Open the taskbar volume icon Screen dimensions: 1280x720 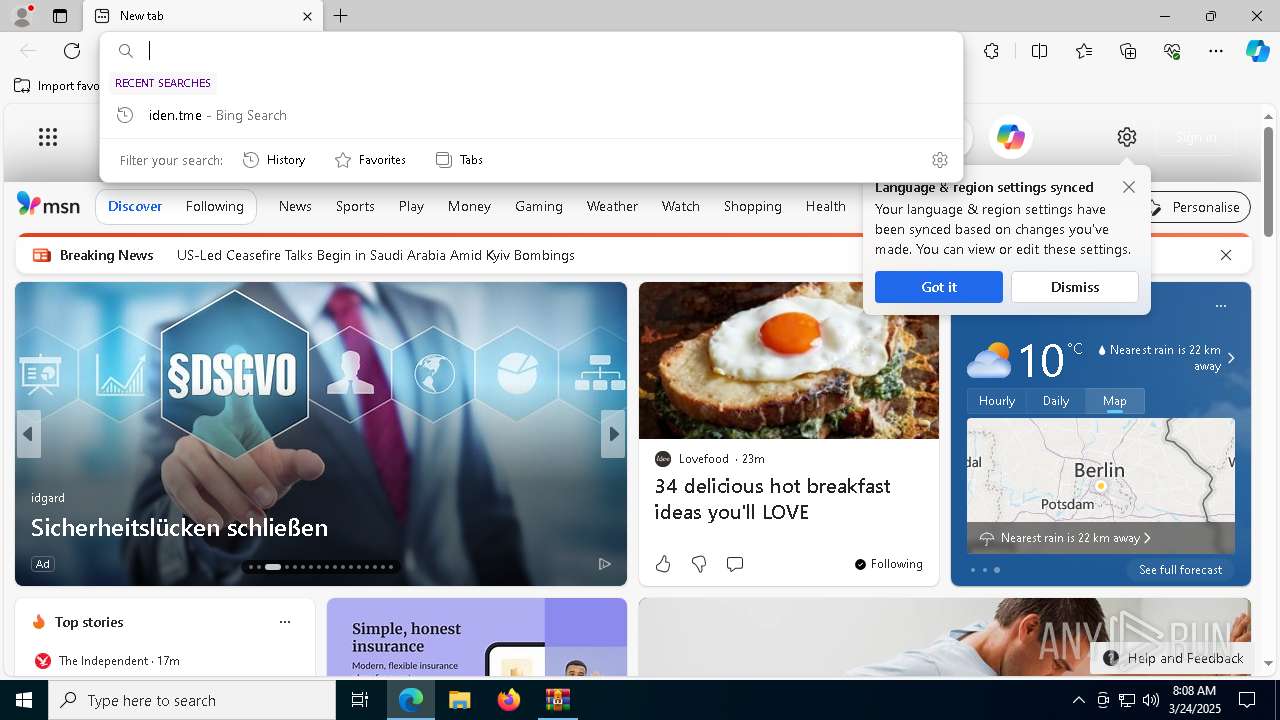(x=1151, y=700)
